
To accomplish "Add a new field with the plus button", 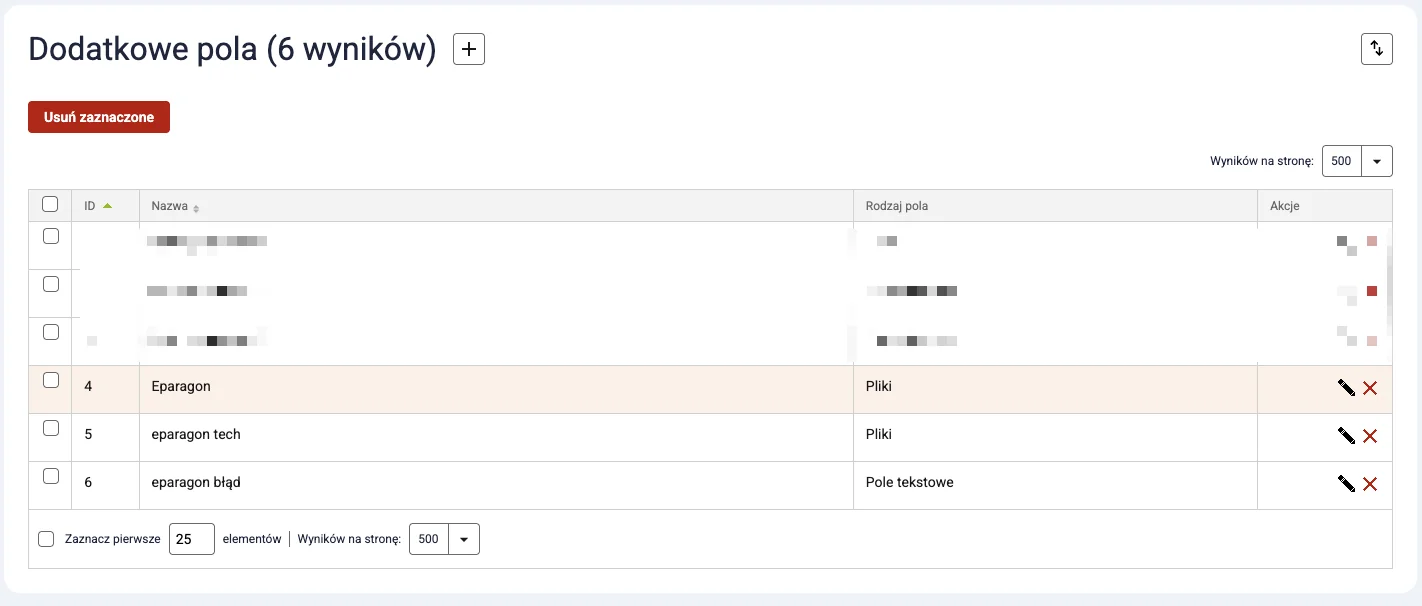I will [469, 49].
